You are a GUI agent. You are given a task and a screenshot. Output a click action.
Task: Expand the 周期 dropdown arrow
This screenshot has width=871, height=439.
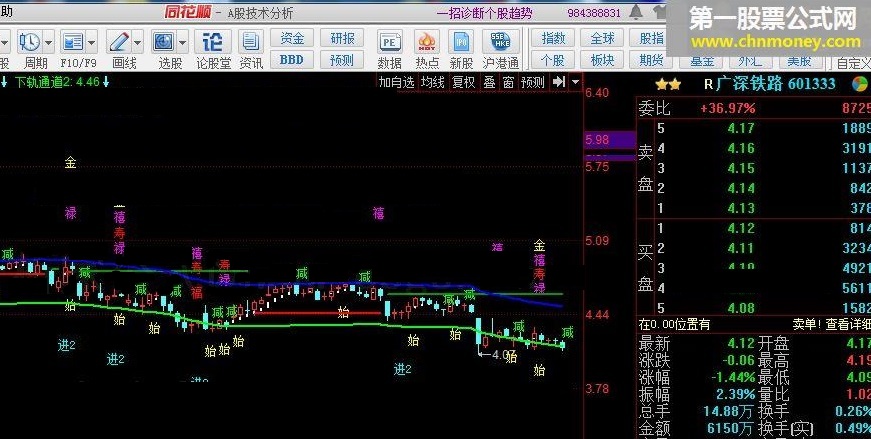point(49,42)
